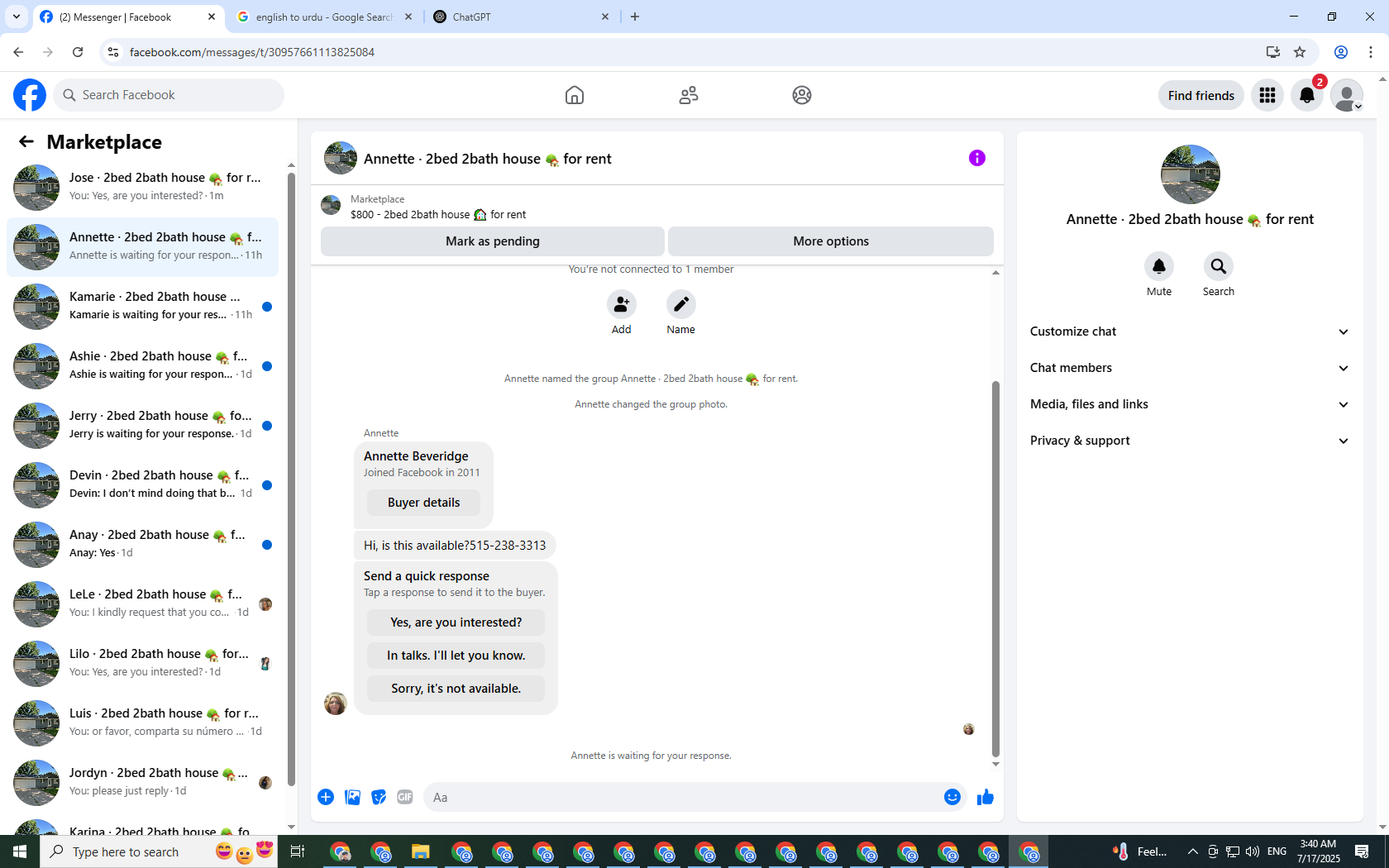Open Luis's 2bed 2bath house chat

point(142,723)
